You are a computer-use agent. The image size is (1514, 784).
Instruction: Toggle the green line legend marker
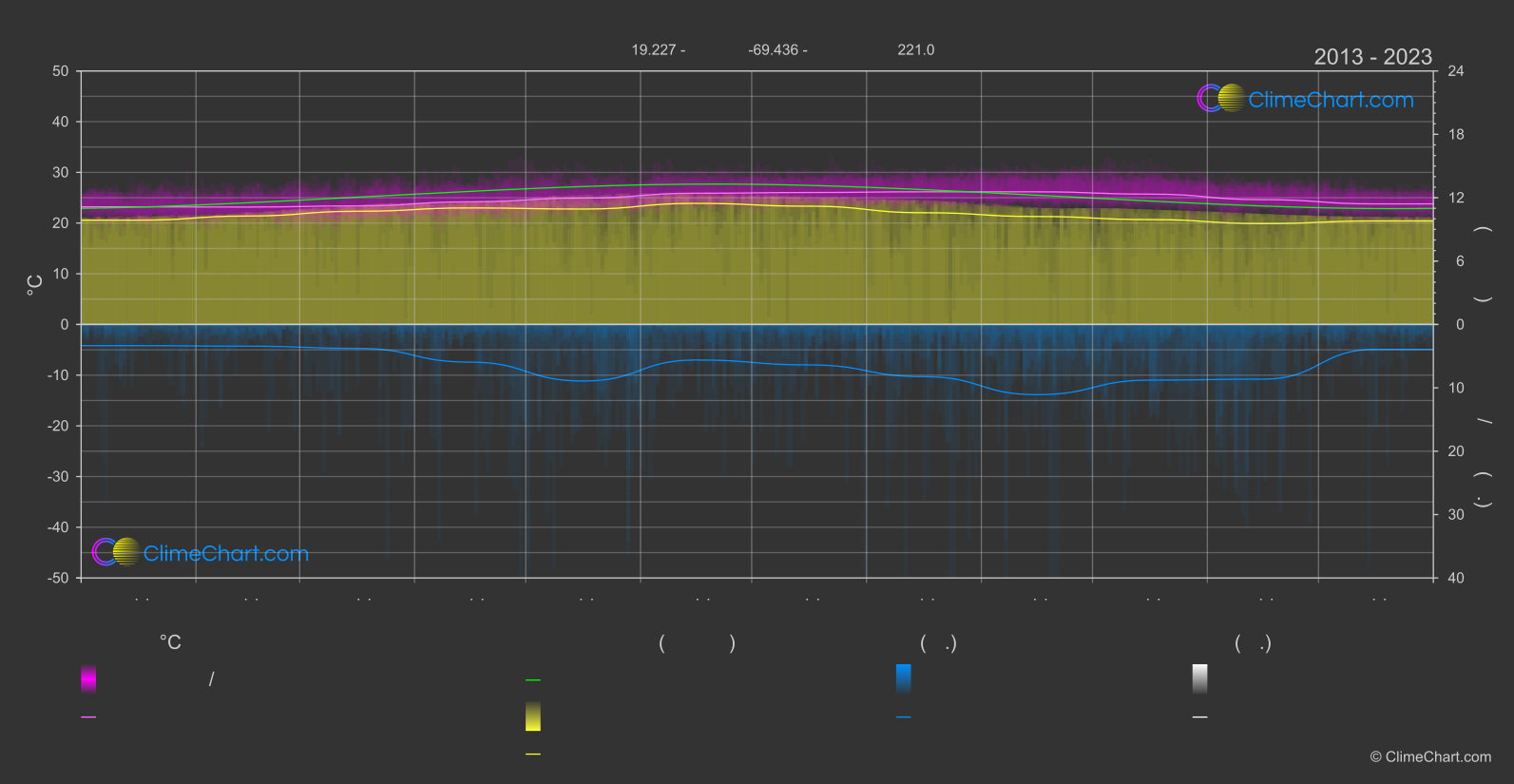533,680
